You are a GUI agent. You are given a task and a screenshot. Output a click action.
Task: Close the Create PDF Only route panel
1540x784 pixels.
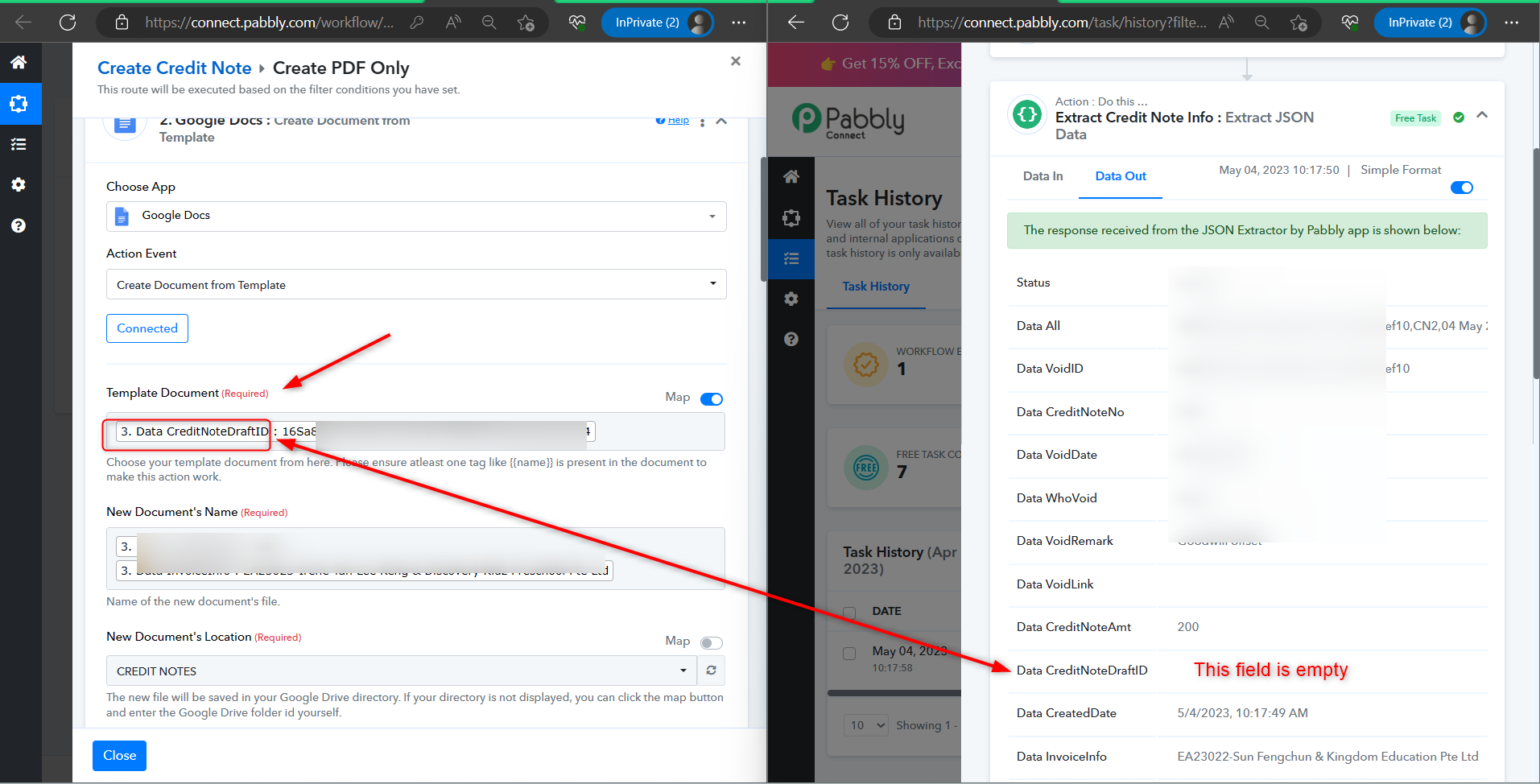click(735, 61)
